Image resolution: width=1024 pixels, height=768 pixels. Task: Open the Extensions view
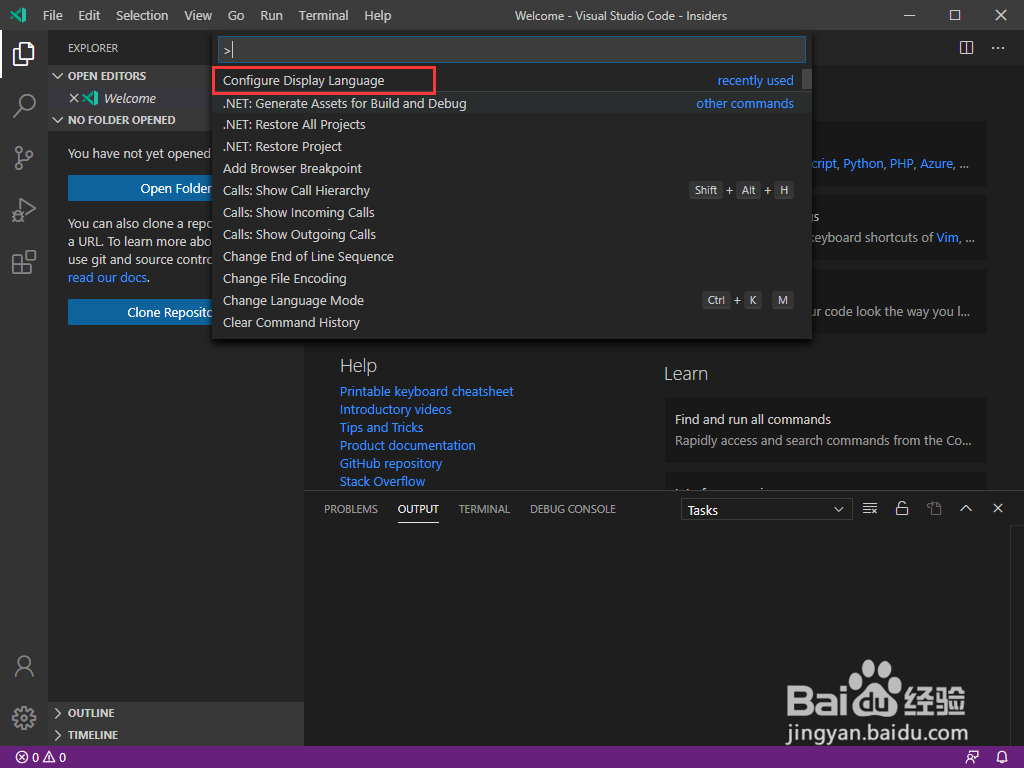click(x=24, y=262)
